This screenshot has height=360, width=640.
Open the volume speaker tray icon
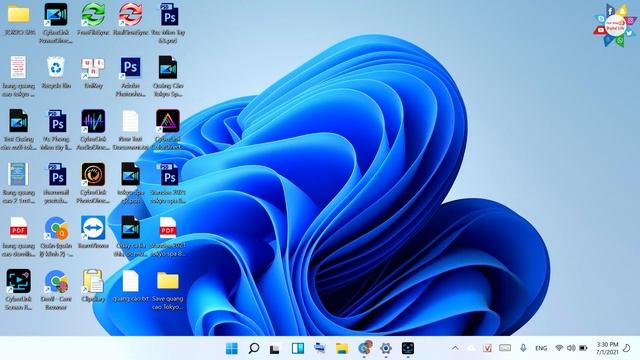tap(571, 348)
